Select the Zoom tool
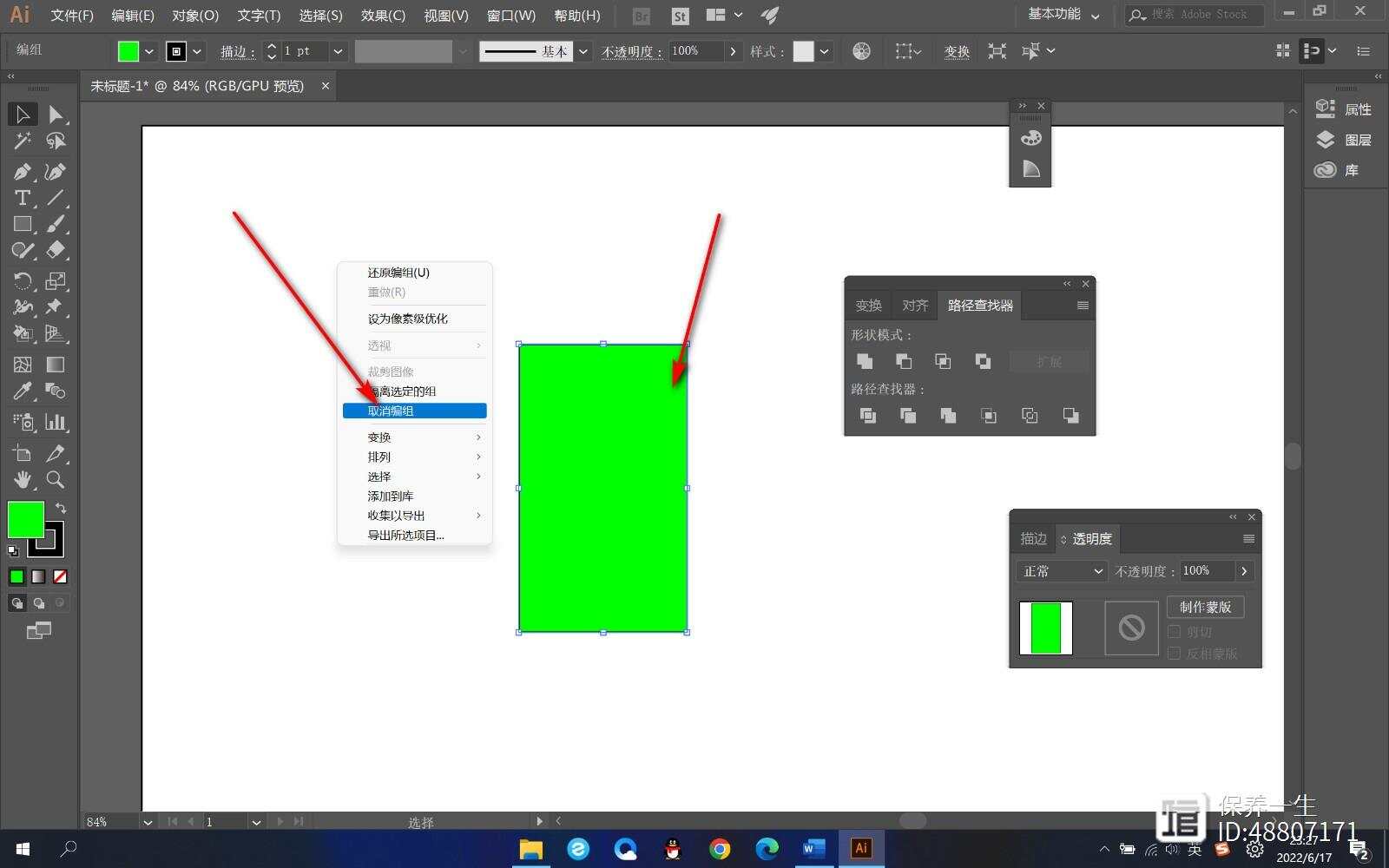The width and height of the screenshot is (1389, 868). pos(56,479)
